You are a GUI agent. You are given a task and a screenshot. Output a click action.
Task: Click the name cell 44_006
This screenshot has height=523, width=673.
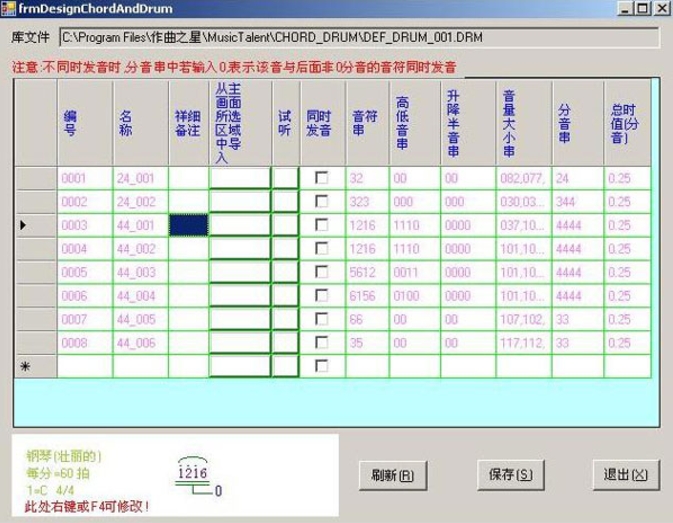click(141, 342)
